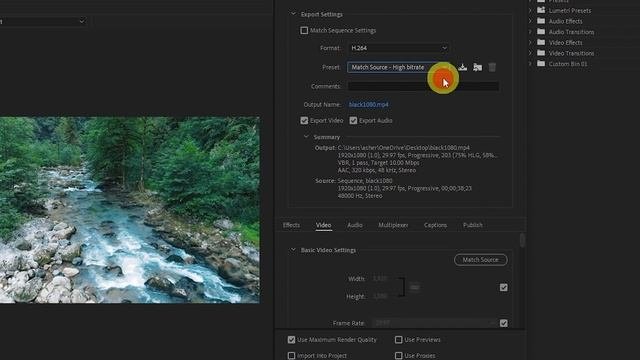Select the Custom Bin 01 label
Viewport: 640px width, 360px height.
(568, 64)
